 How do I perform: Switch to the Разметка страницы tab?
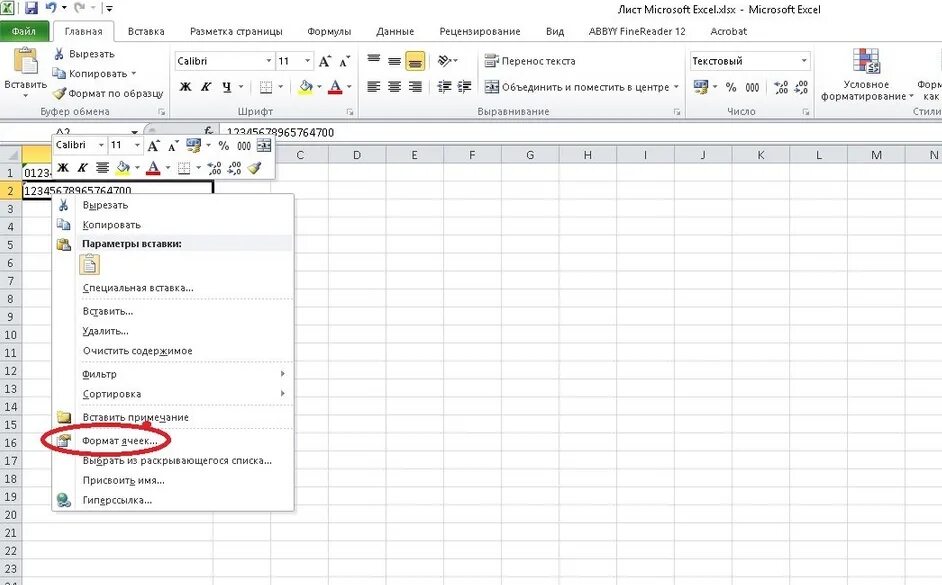(236, 31)
